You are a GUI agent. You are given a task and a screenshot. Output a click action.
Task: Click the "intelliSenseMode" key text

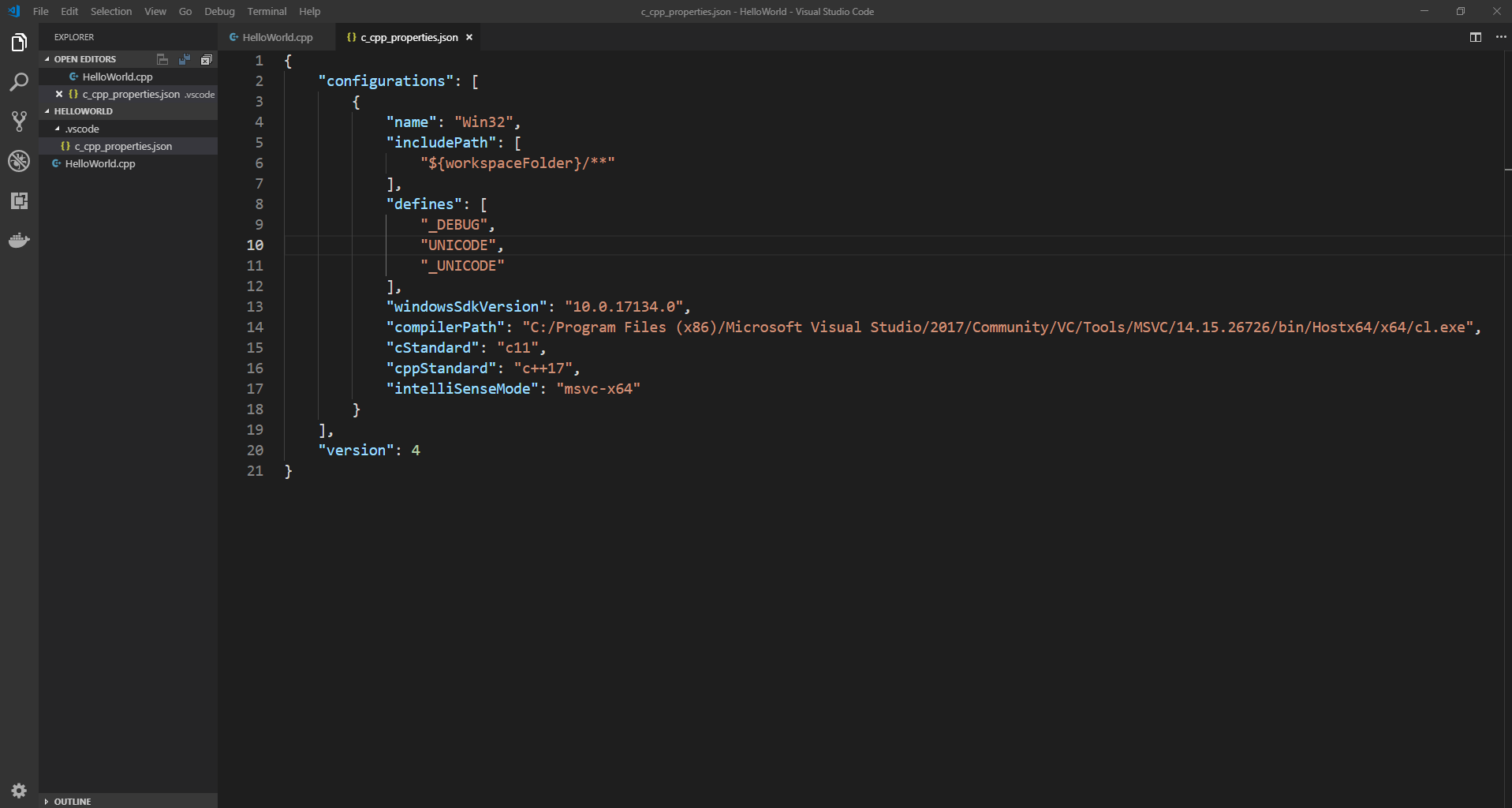click(462, 389)
